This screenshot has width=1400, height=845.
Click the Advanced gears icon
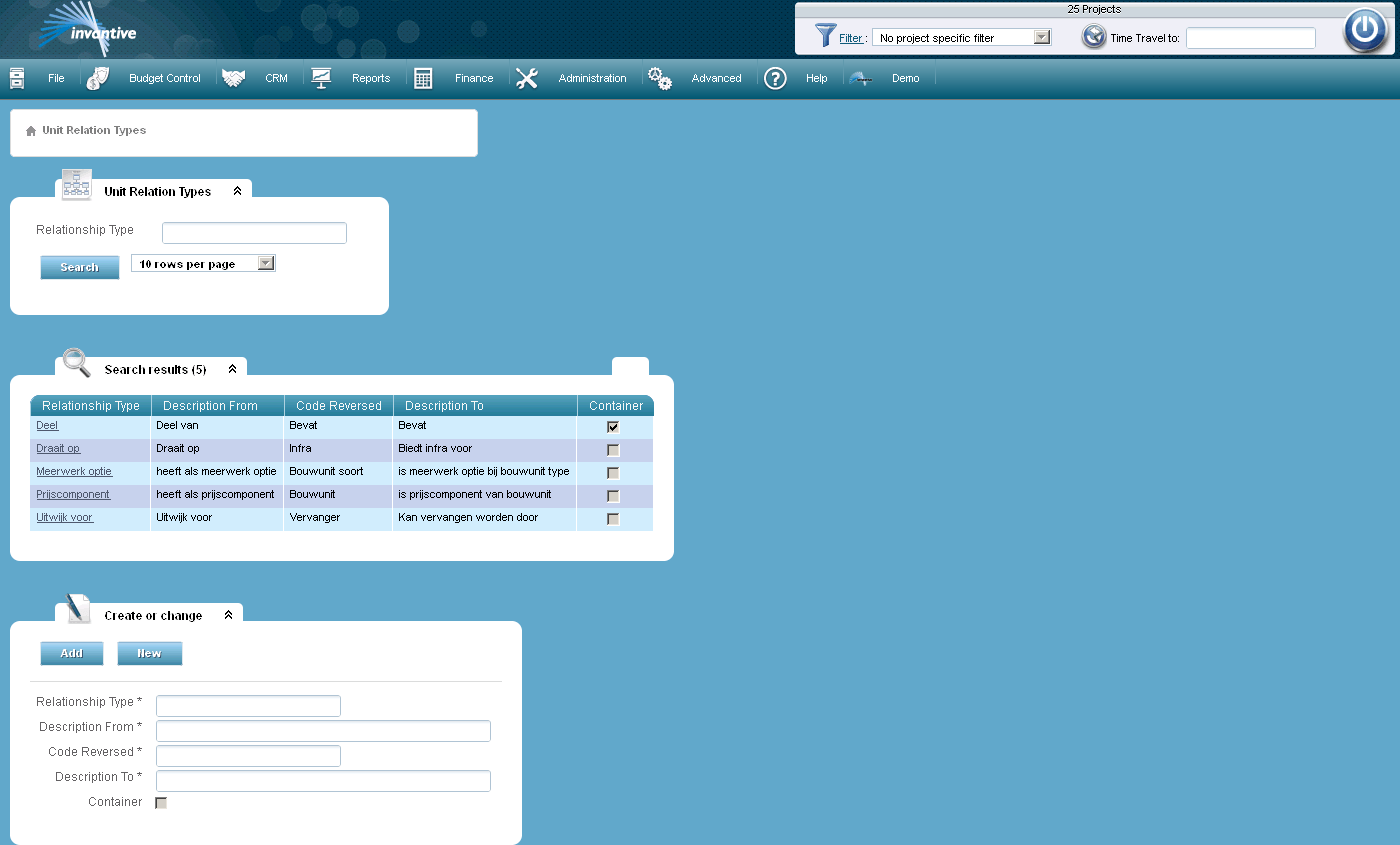(x=659, y=78)
